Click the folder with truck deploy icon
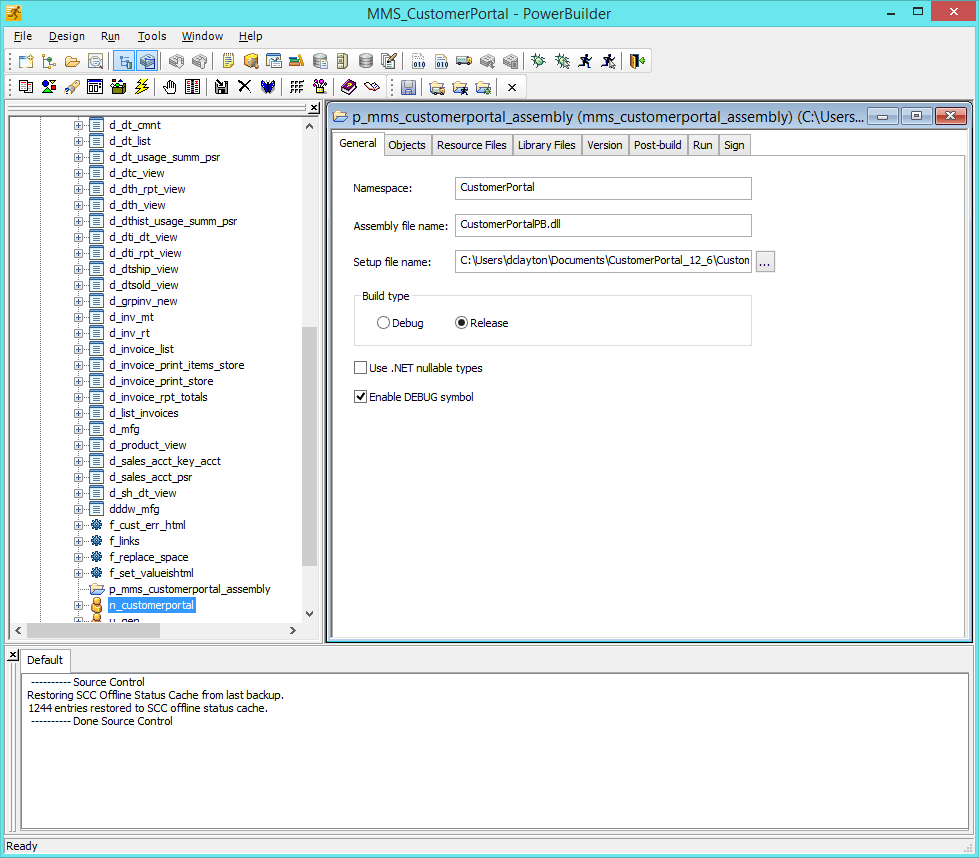This screenshot has width=979, height=858. pos(437,87)
